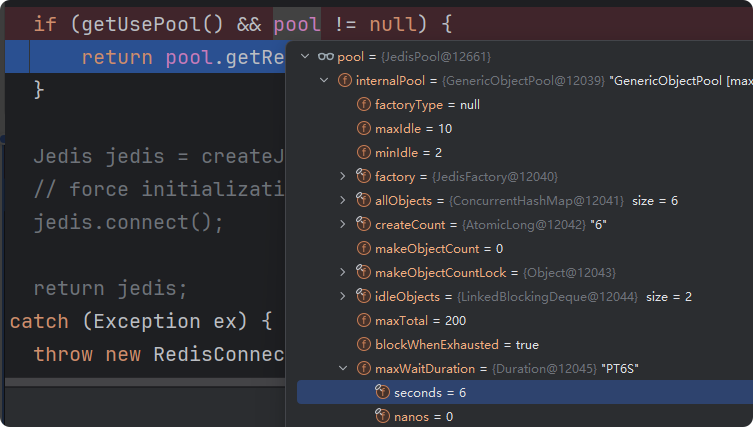
Task: Click the final field icon of allObjects
Action: tap(363, 200)
